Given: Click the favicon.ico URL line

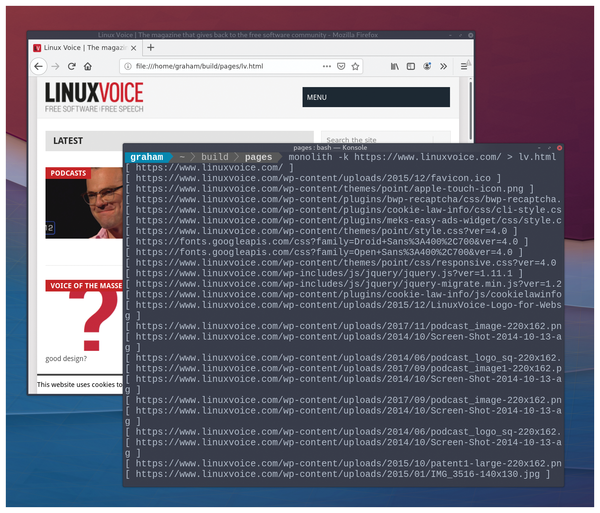Looking at the screenshot, I should click(313, 178).
